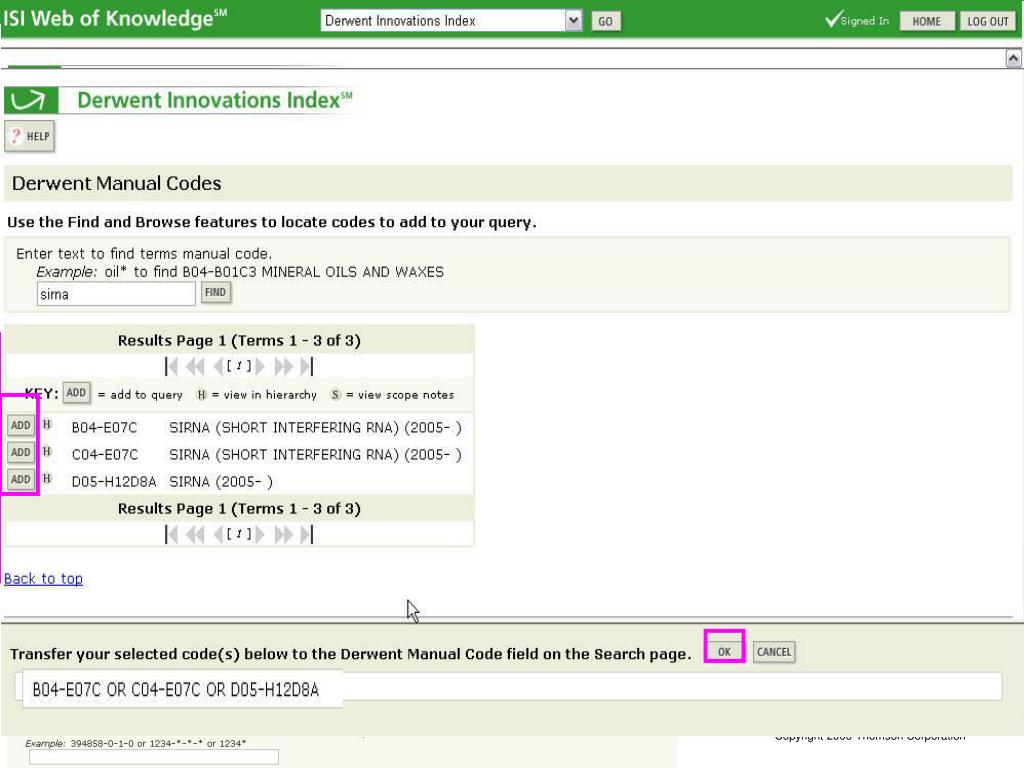The image size is (1024, 768).
Task: Click B04-E07C row's SIRNA (SHORT INTERFERING RNA) description
Action: tap(315, 428)
